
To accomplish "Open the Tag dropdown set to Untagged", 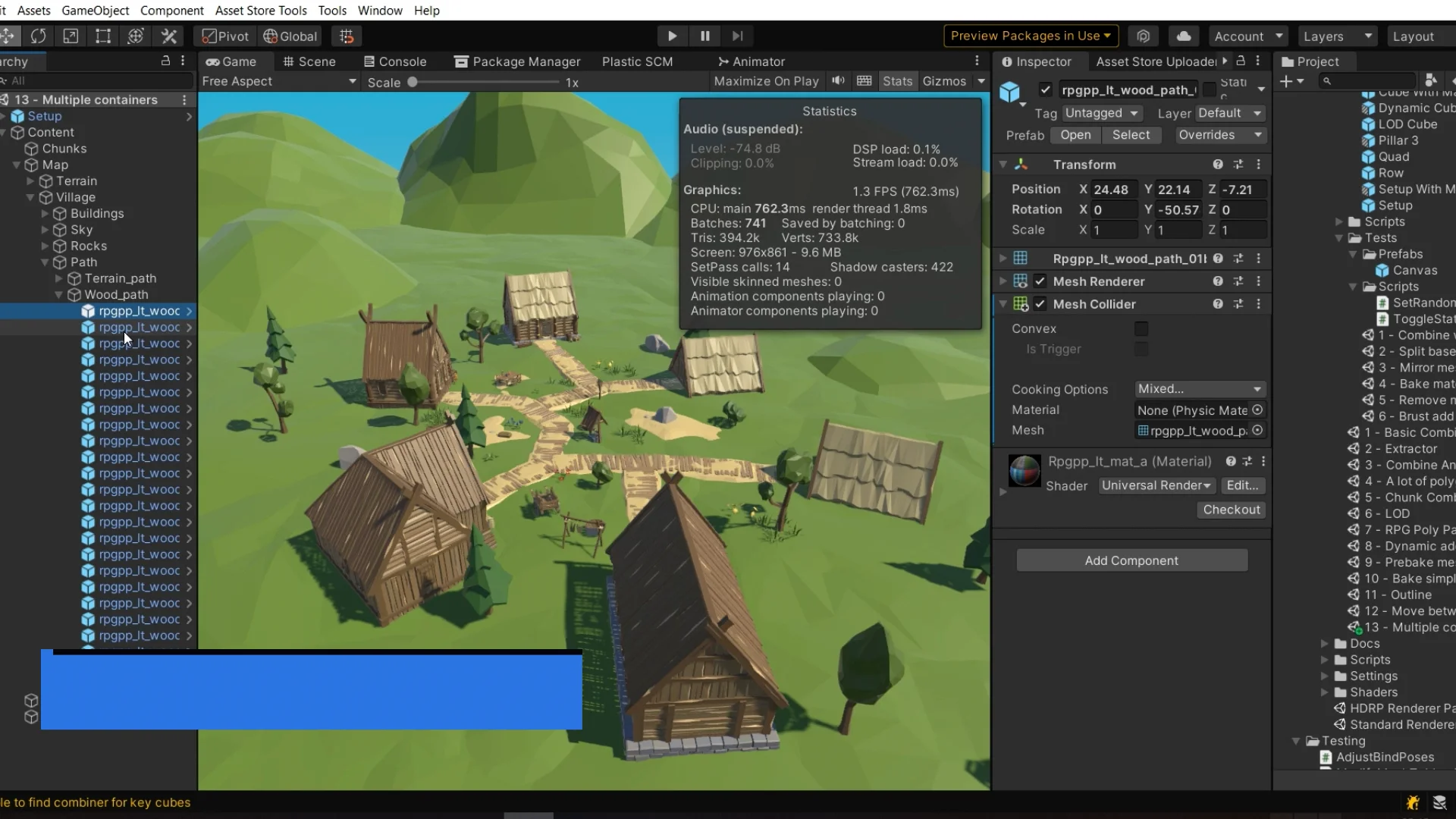I will [x=1102, y=113].
